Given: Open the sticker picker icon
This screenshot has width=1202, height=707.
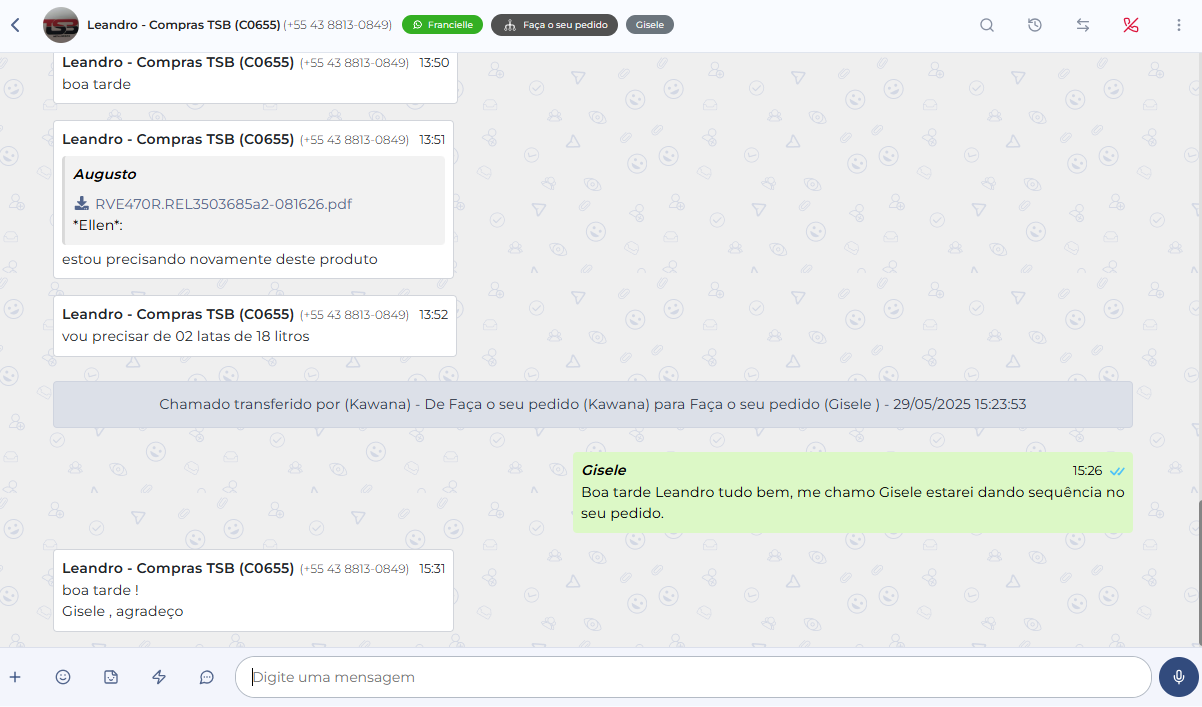Looking at the screenshot, I should (x=111, y=677).
